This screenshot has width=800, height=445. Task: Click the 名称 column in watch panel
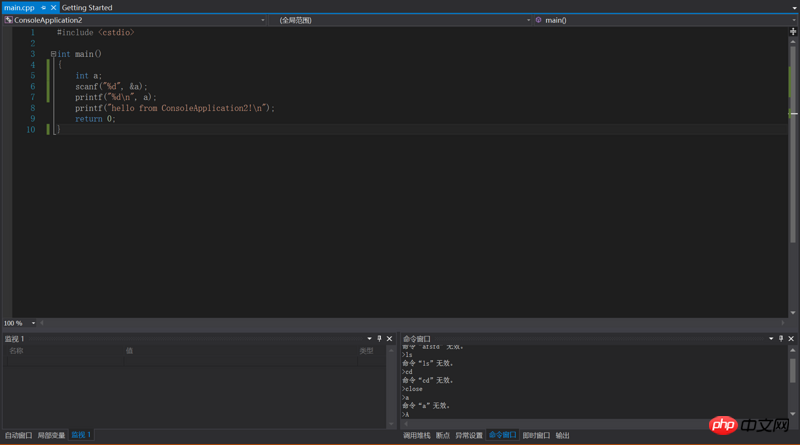16,351
